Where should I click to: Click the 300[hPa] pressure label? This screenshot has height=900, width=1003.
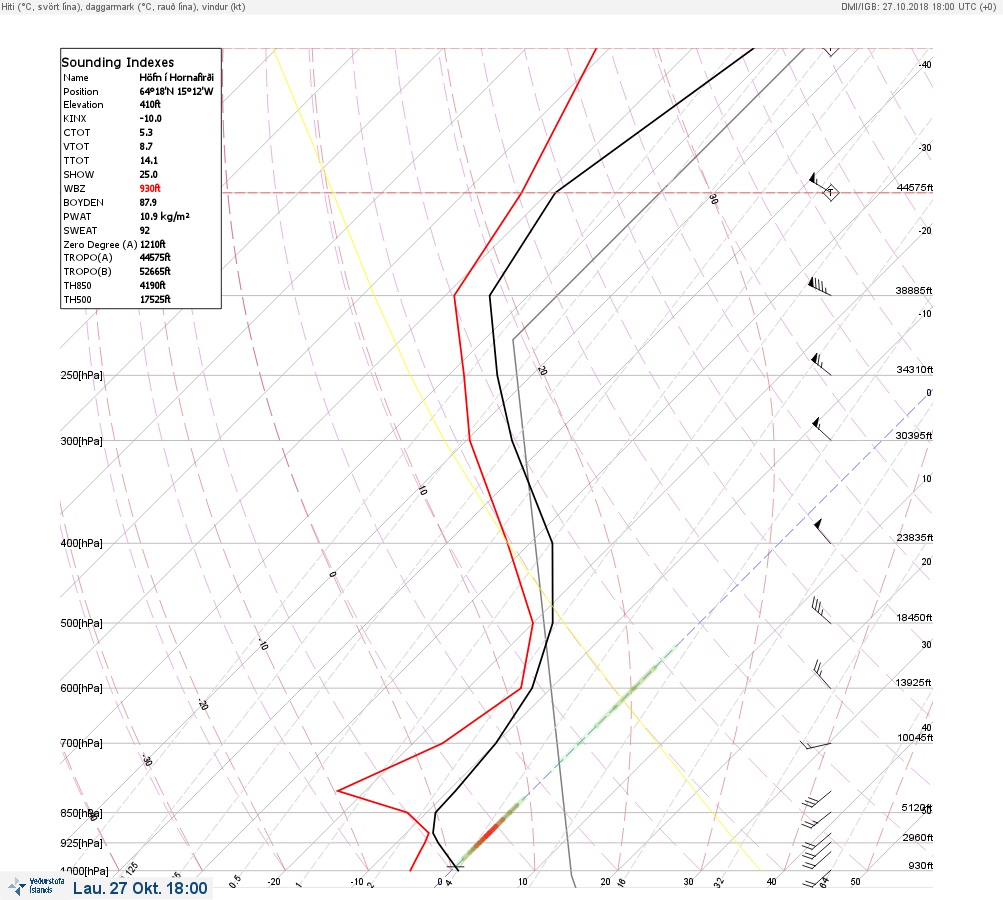(81, 441)
